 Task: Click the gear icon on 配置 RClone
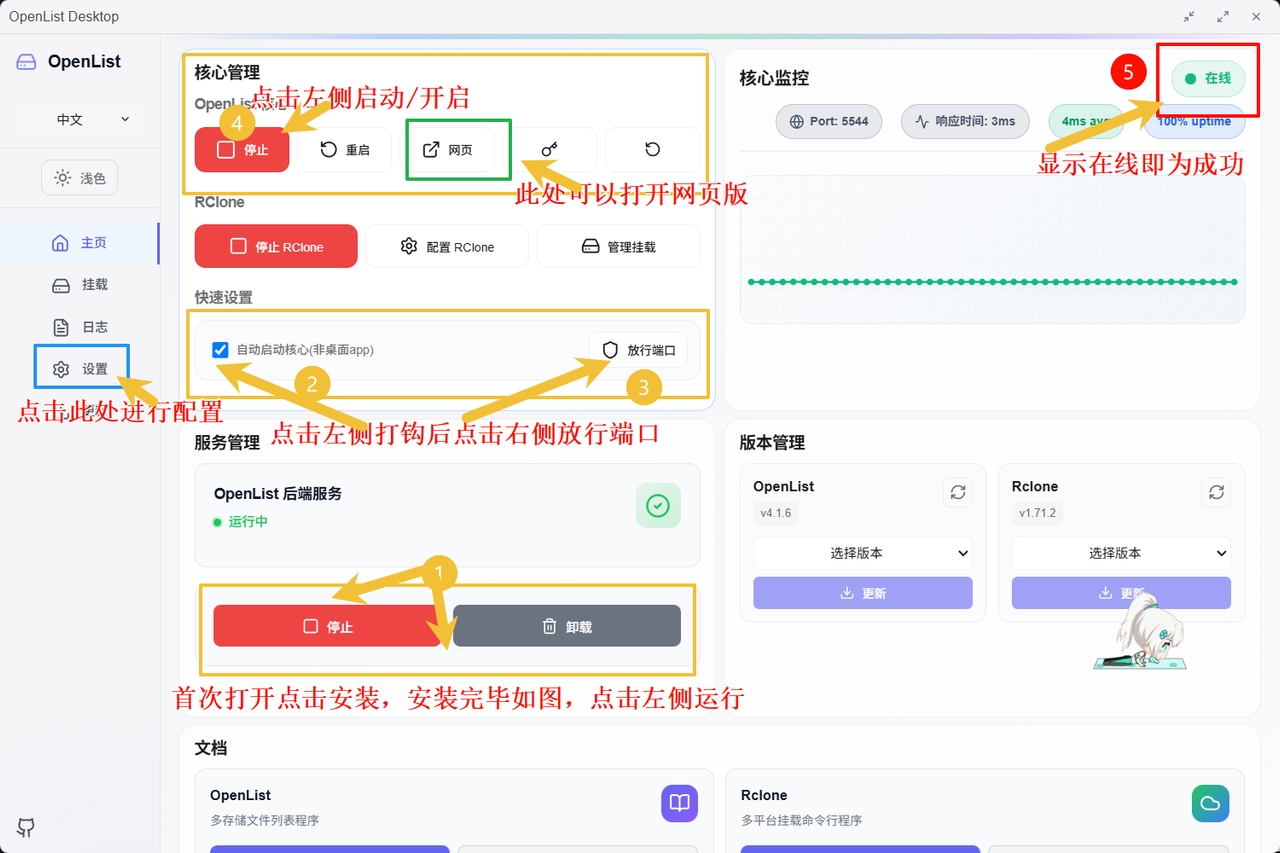409,246
